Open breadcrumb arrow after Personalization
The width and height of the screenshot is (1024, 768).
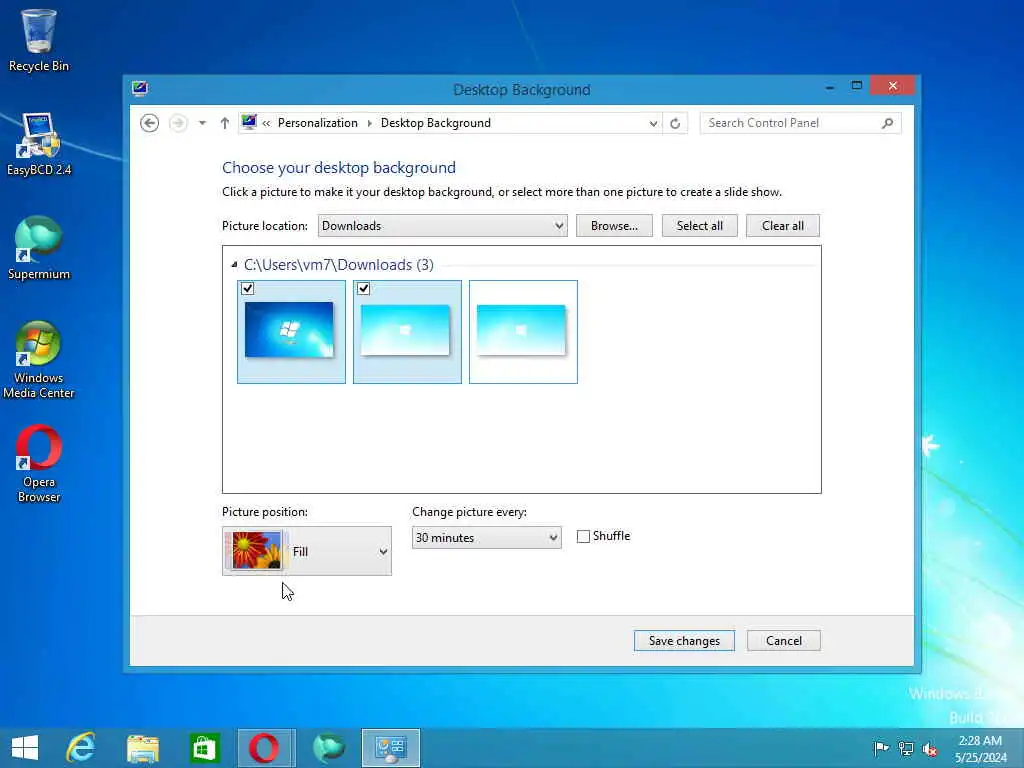click(370, 123)
